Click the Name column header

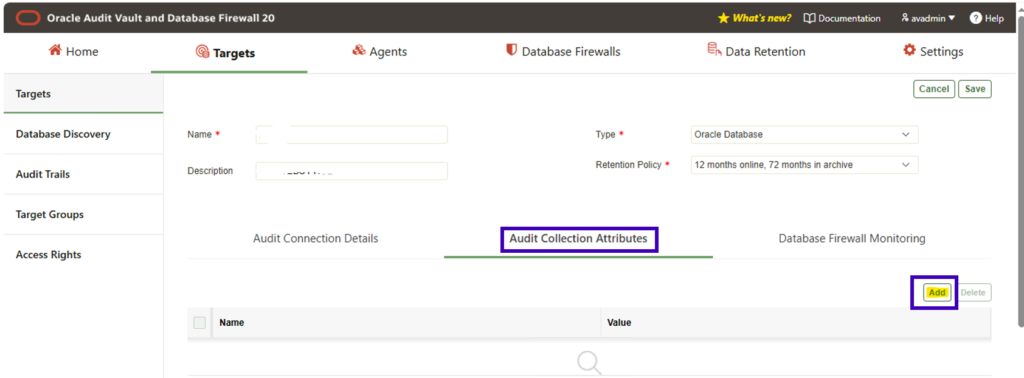[x=232, y=323]
